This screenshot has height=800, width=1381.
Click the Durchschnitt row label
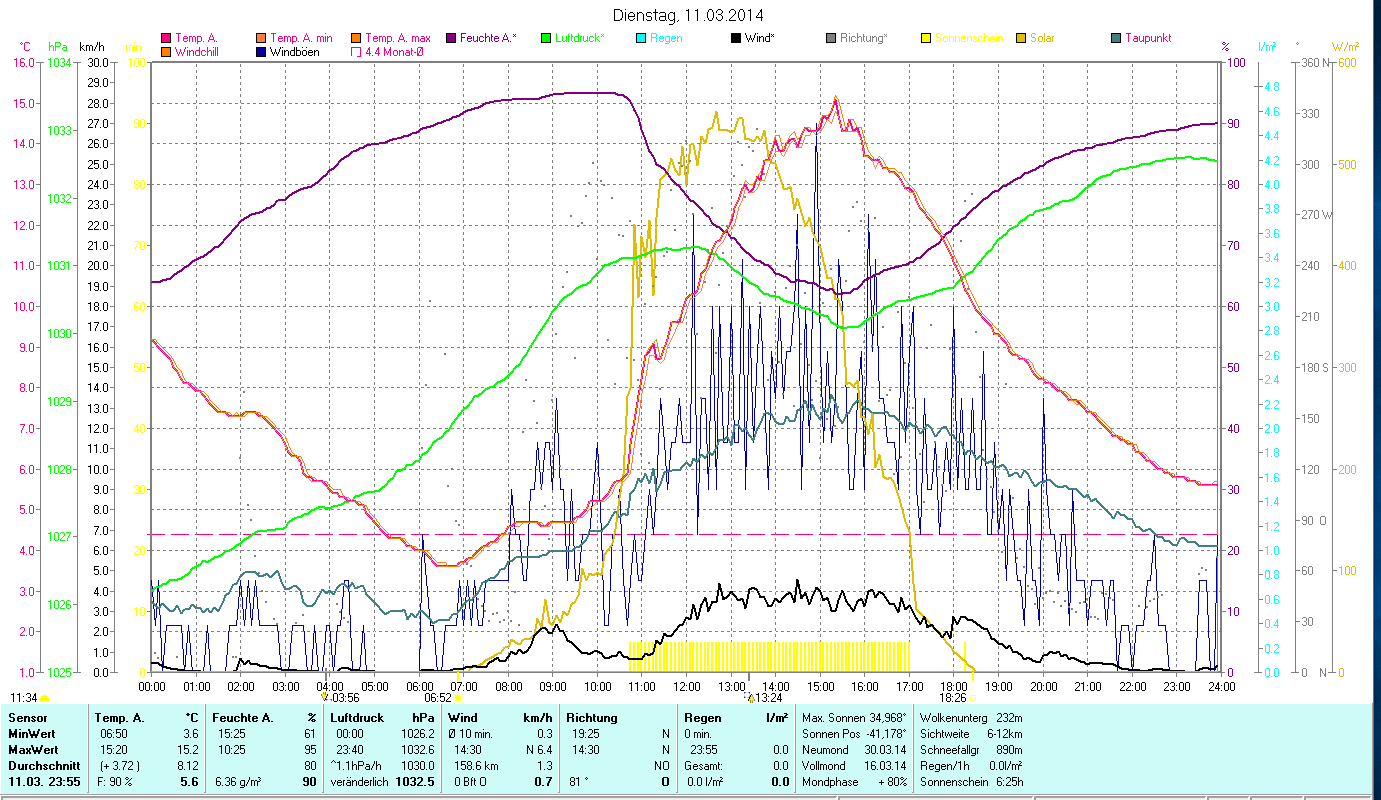coord(43,765)
